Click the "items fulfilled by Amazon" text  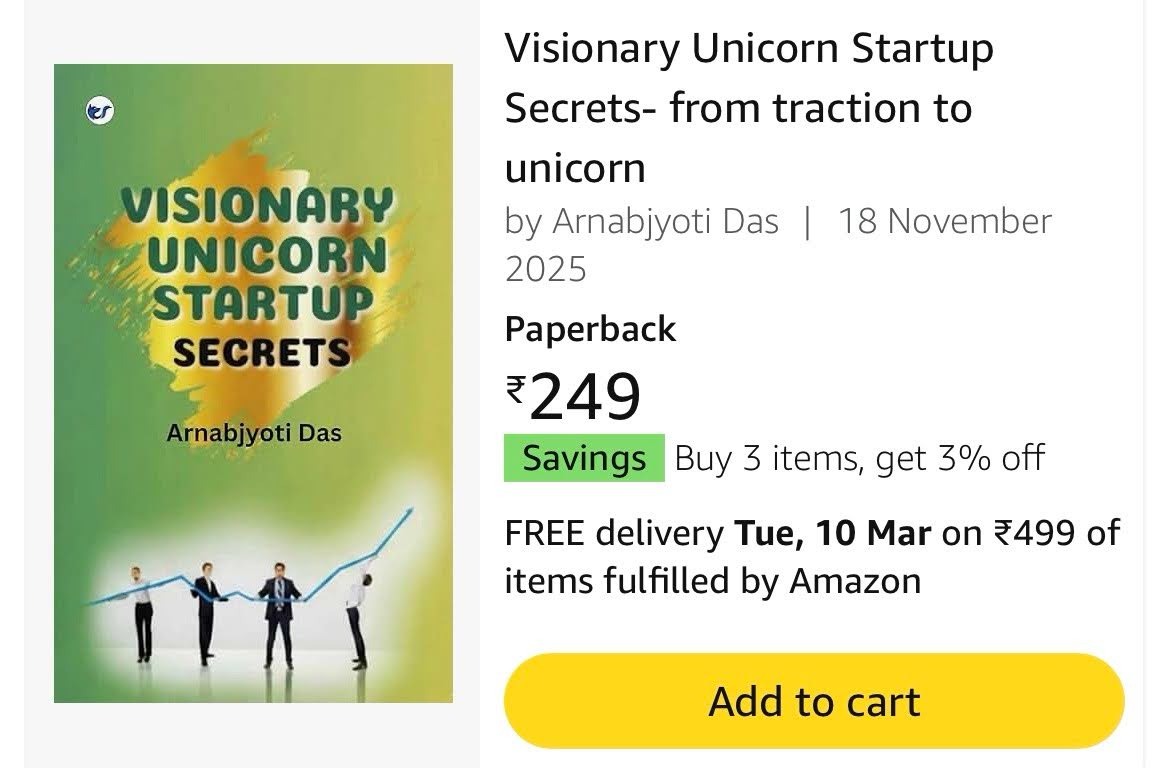(x=713, y=581)
